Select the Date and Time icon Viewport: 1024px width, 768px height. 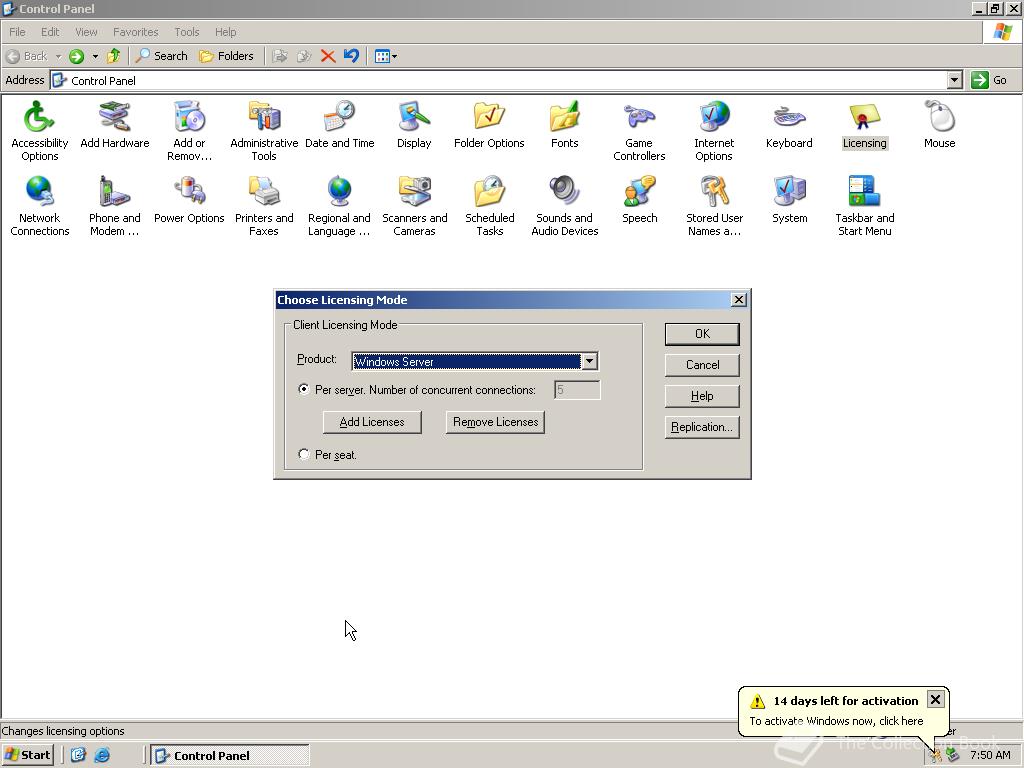coord(340,124)
